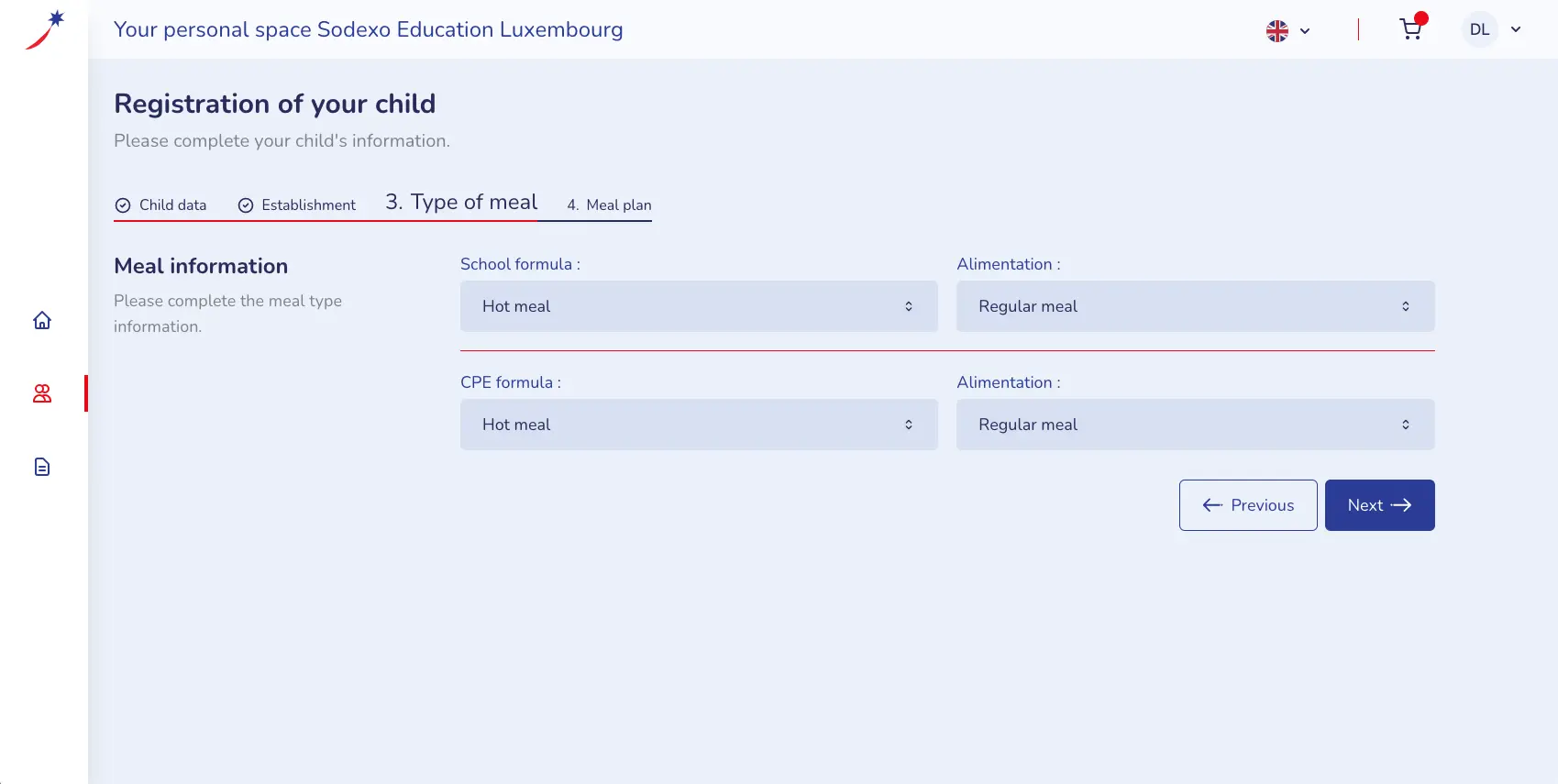
Task: Click the Sodexo star logo
Action: point(45,29)
